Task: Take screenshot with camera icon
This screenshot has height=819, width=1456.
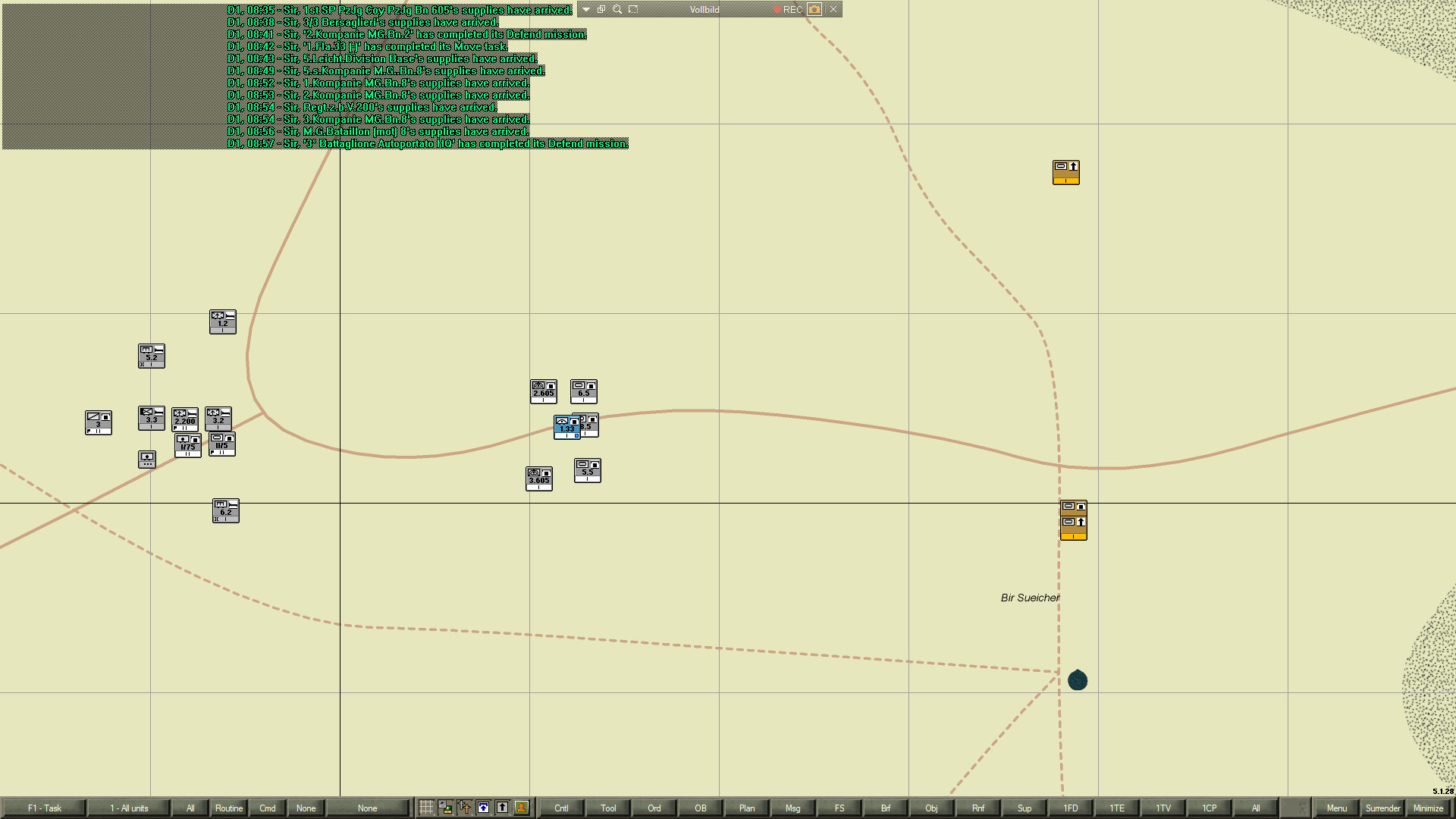Action: (x=814, y=9)
